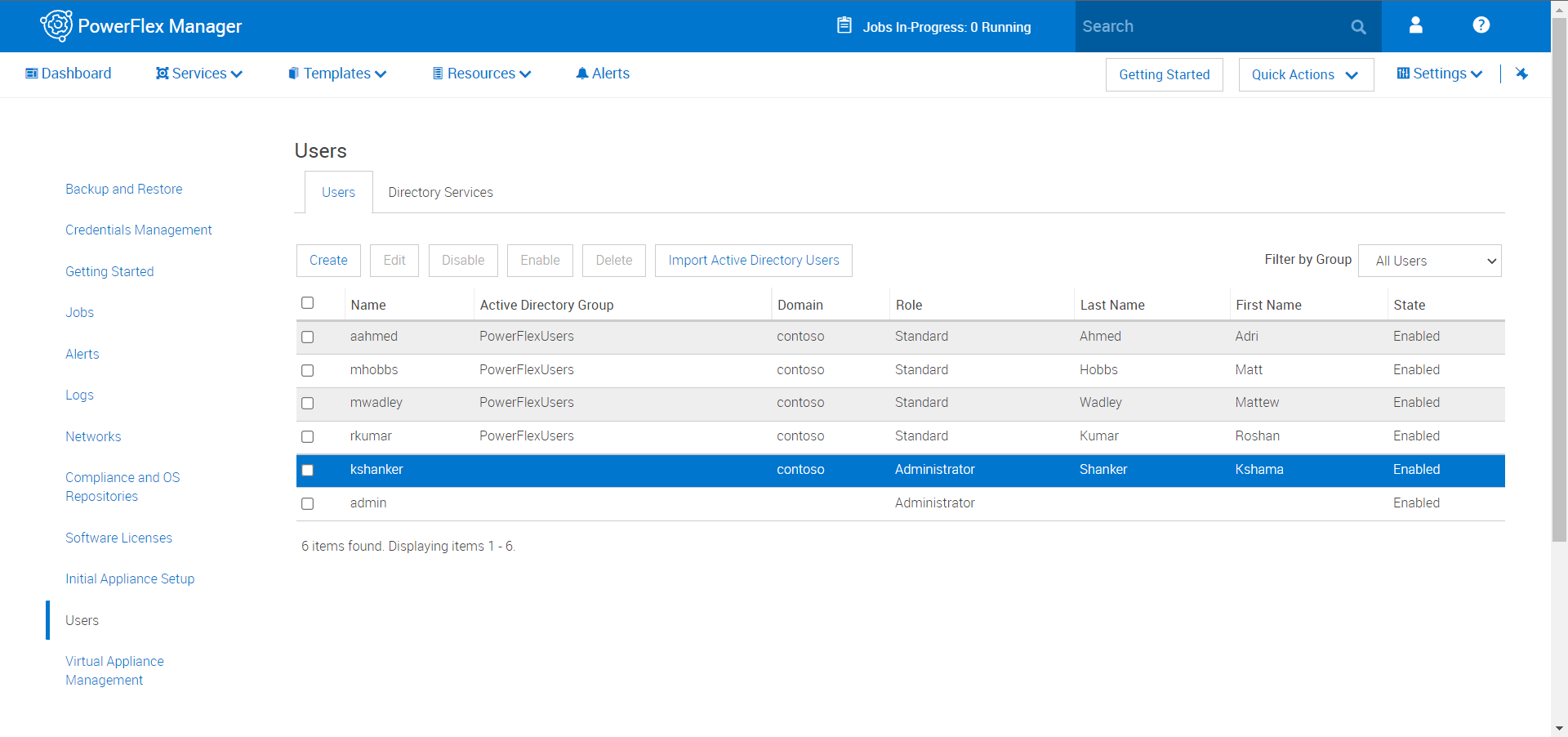Open the Filter by Group All Users dropdown
This screenshot has width=1568, height=737.
click(x=1429, y=261)
